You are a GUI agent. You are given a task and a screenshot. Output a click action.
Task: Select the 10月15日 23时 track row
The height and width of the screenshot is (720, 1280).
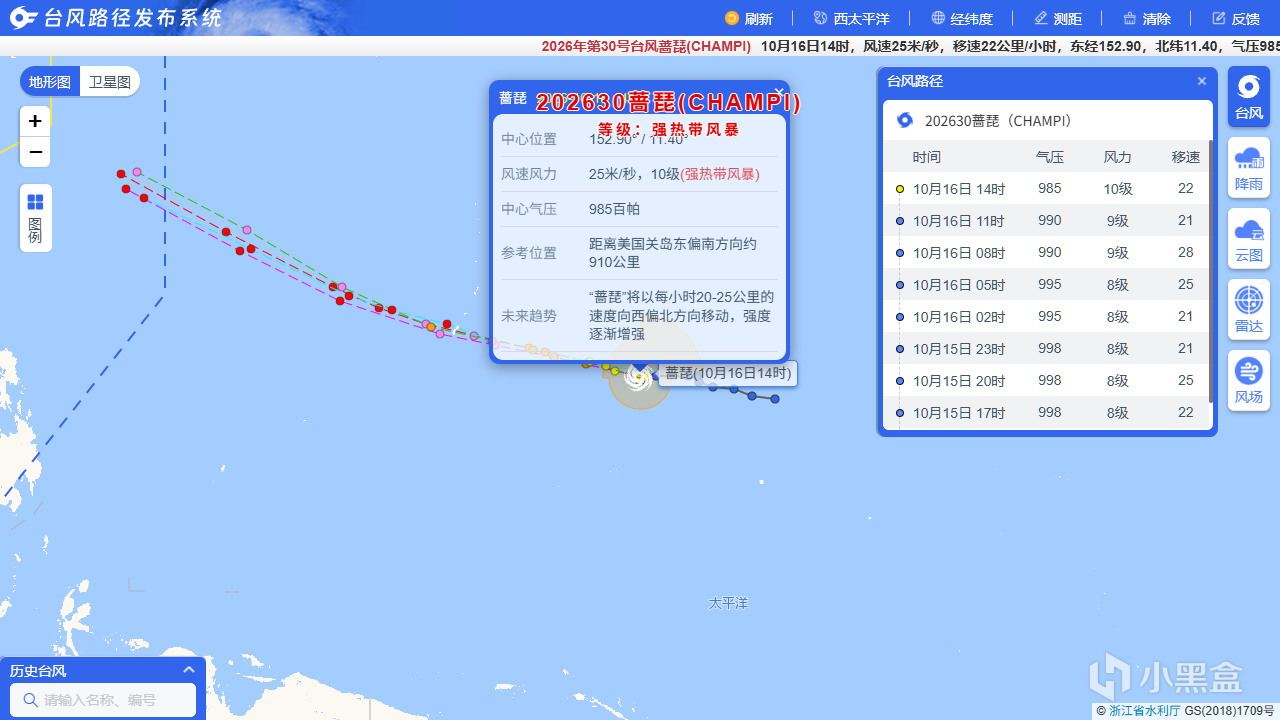[x=1046, y=348]
